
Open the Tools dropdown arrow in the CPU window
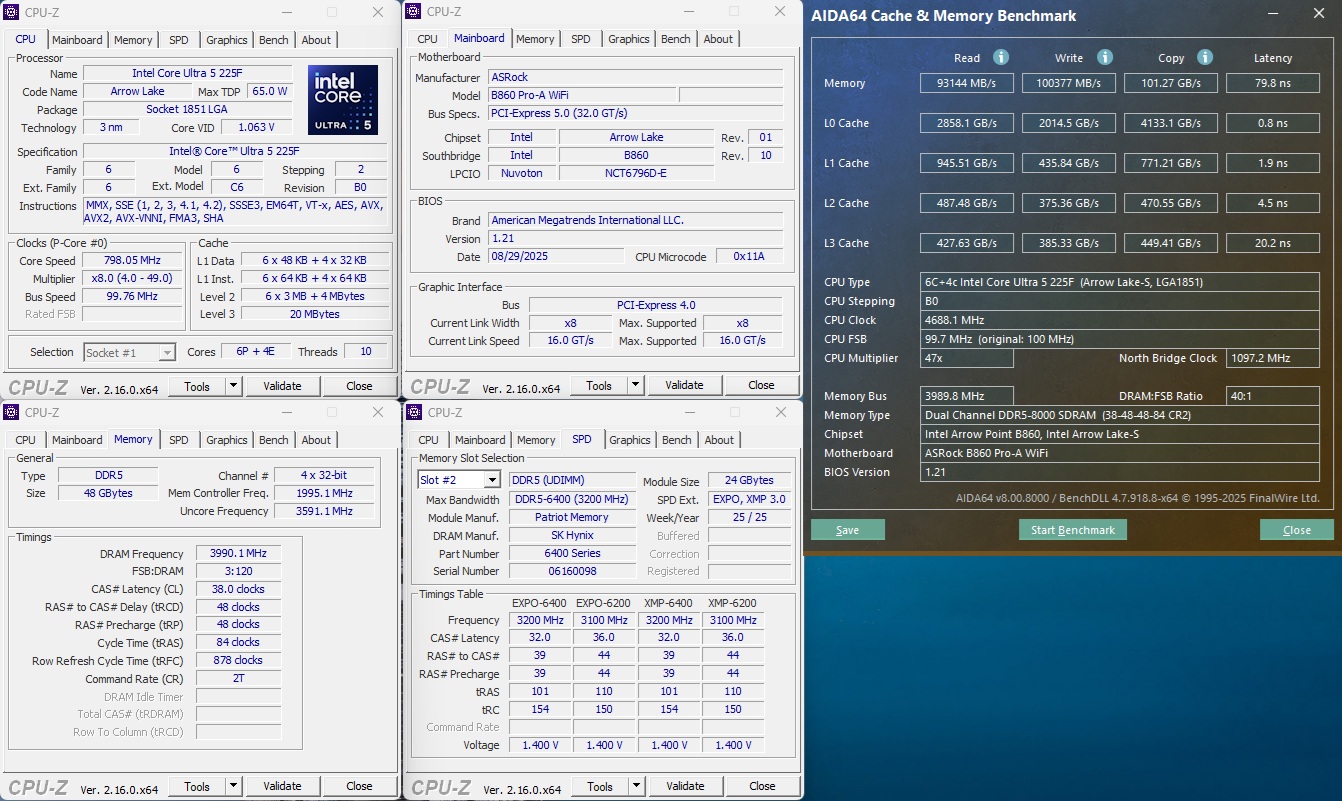(233, 386)
